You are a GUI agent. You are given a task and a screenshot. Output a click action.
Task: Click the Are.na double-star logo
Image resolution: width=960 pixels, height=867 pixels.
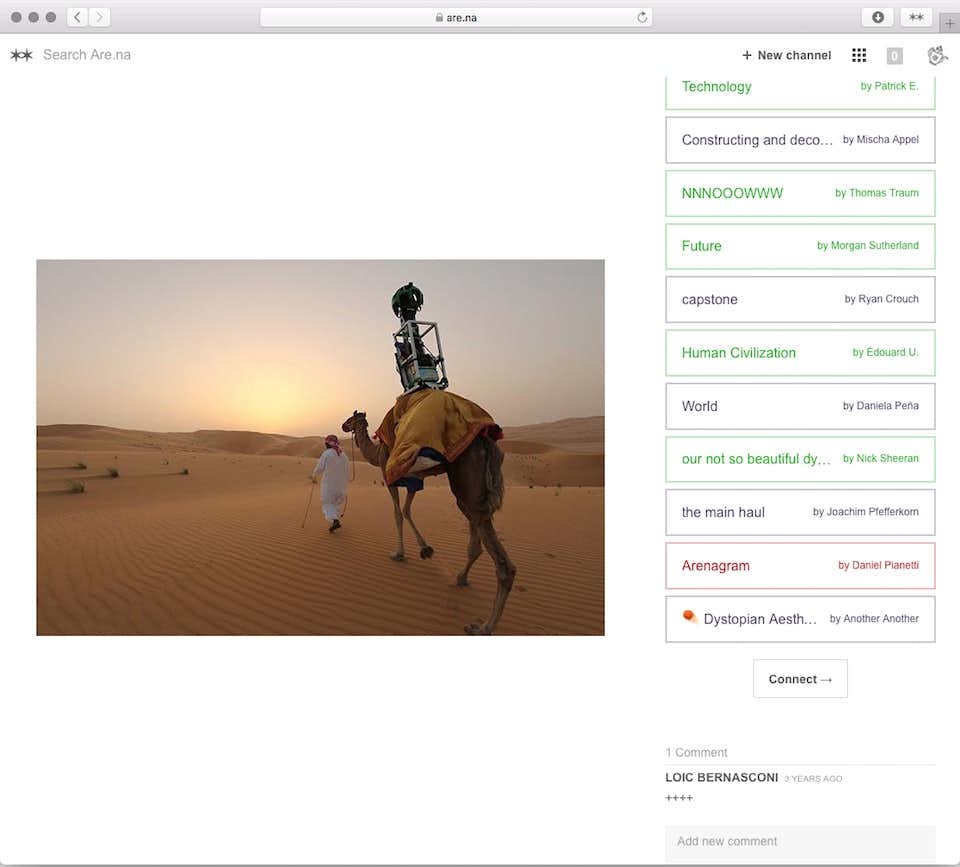[x=21, y=55]
